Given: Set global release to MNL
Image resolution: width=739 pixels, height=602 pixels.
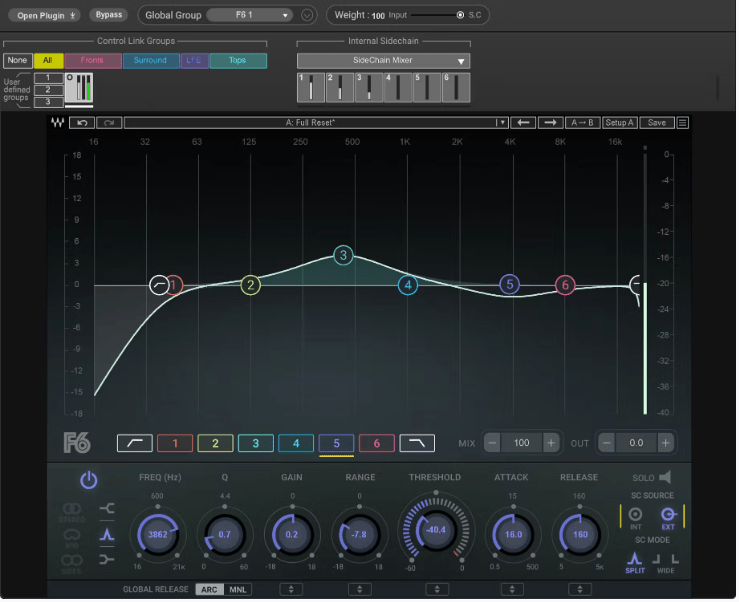Looking at the screenshot, I should tap(238, 590).
